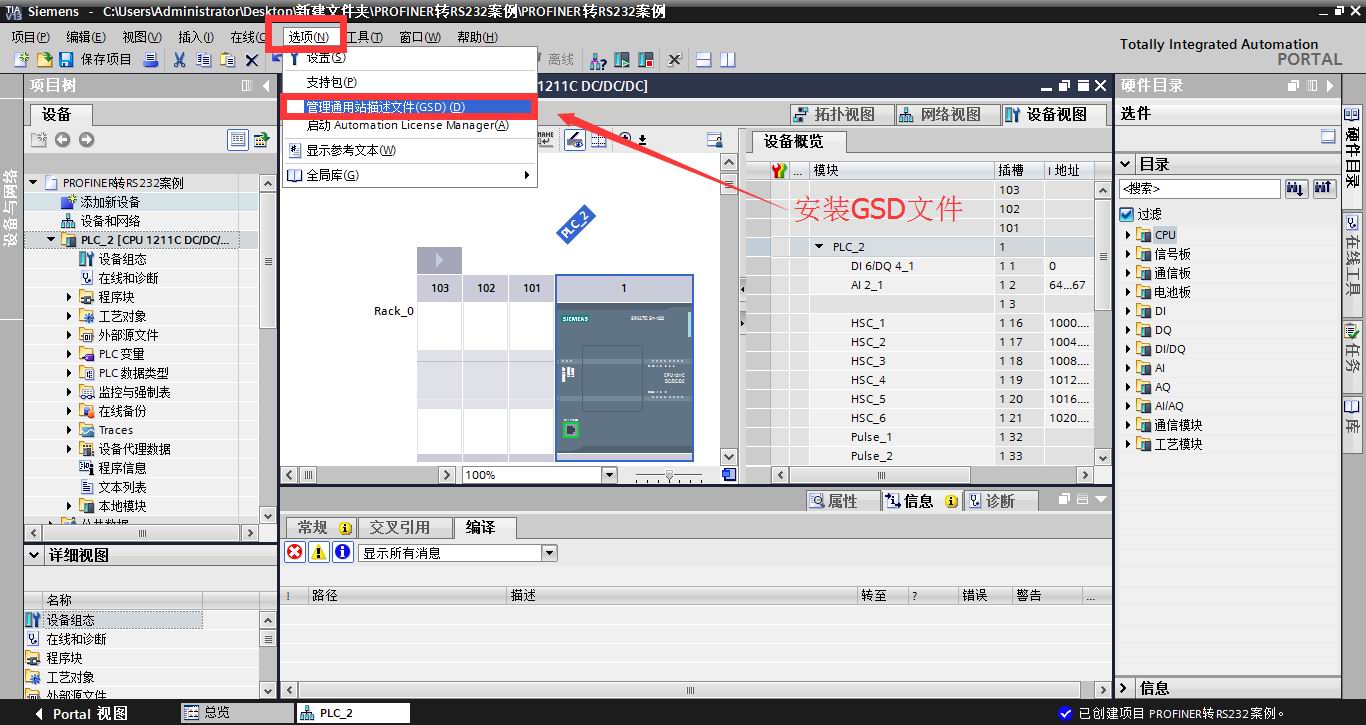Click the Open project toolbar icon
Screen dimensions: 1366x725
[x=44, y=60]
